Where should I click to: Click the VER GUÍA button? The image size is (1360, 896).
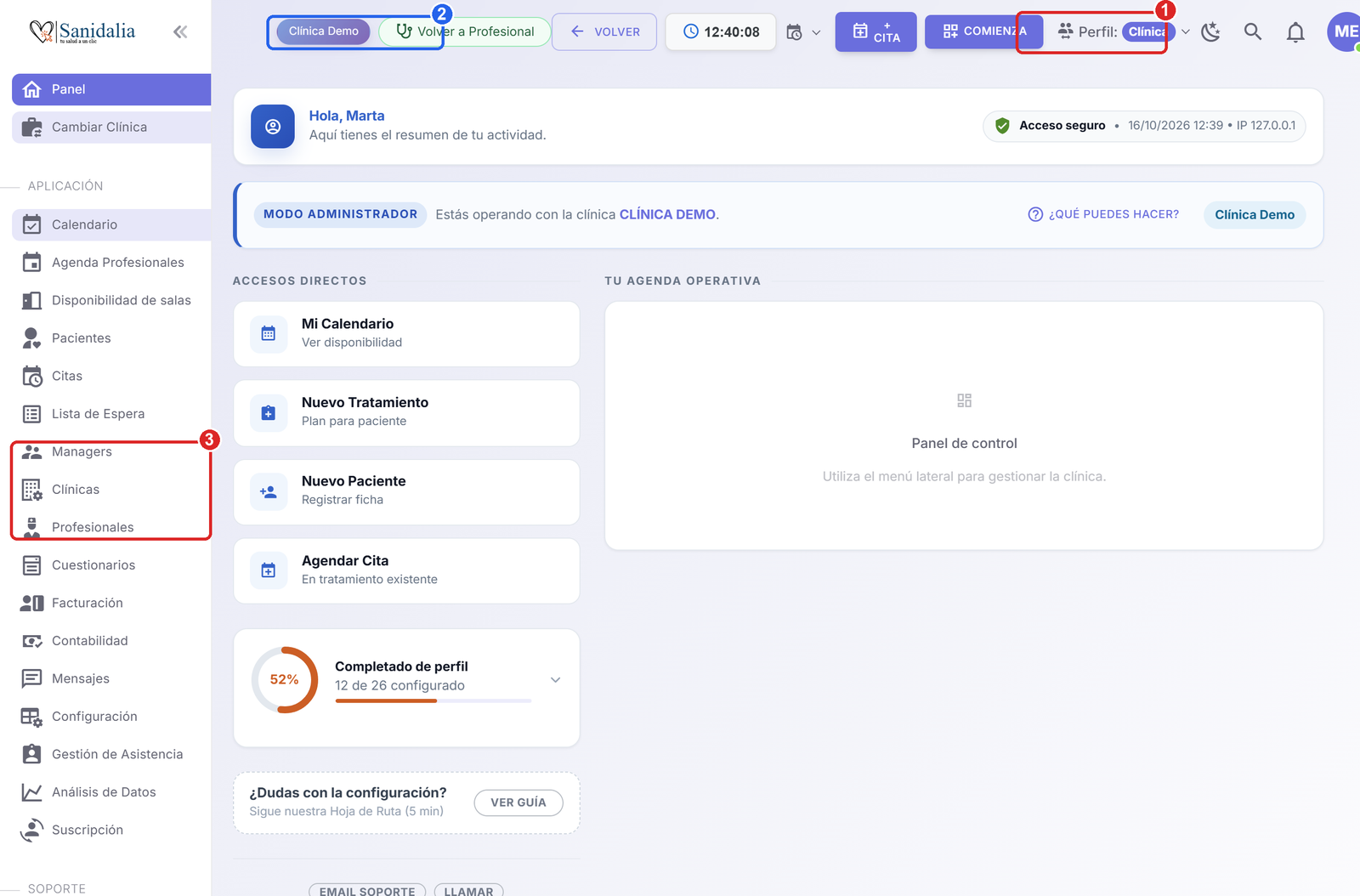(x=518, y=802)
